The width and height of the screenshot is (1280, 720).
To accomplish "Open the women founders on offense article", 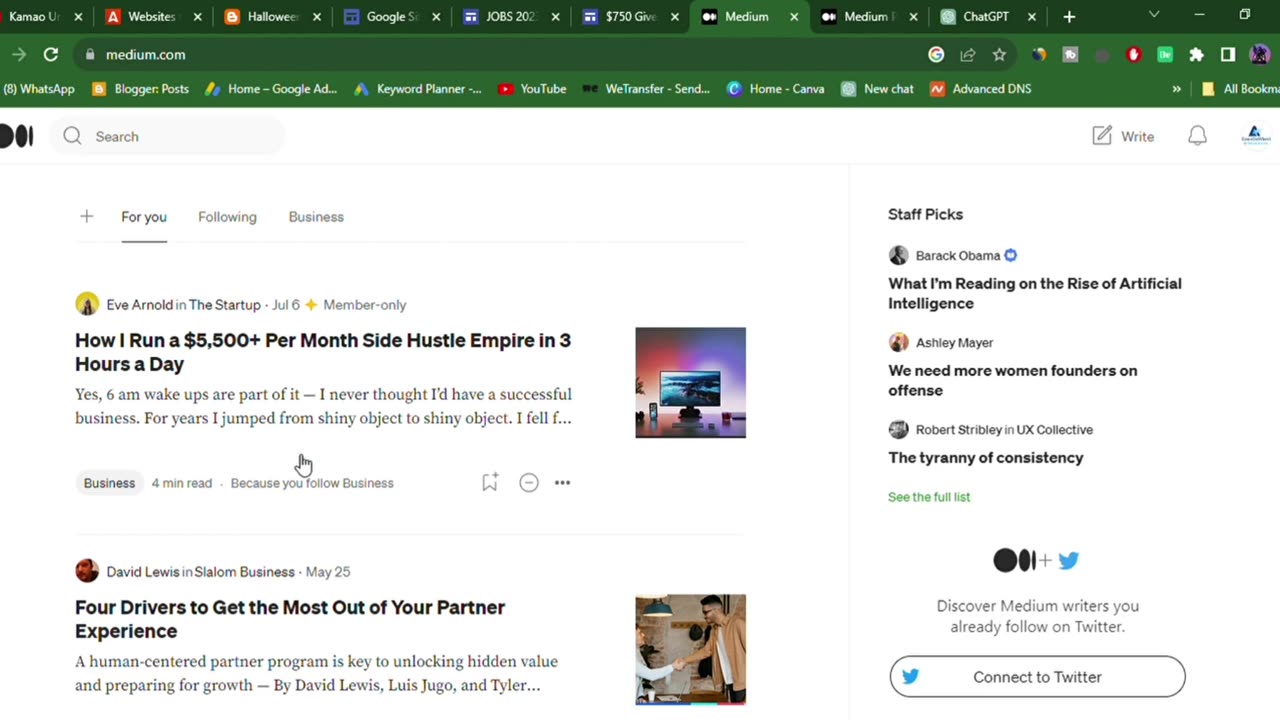I will pos(1013,380).
